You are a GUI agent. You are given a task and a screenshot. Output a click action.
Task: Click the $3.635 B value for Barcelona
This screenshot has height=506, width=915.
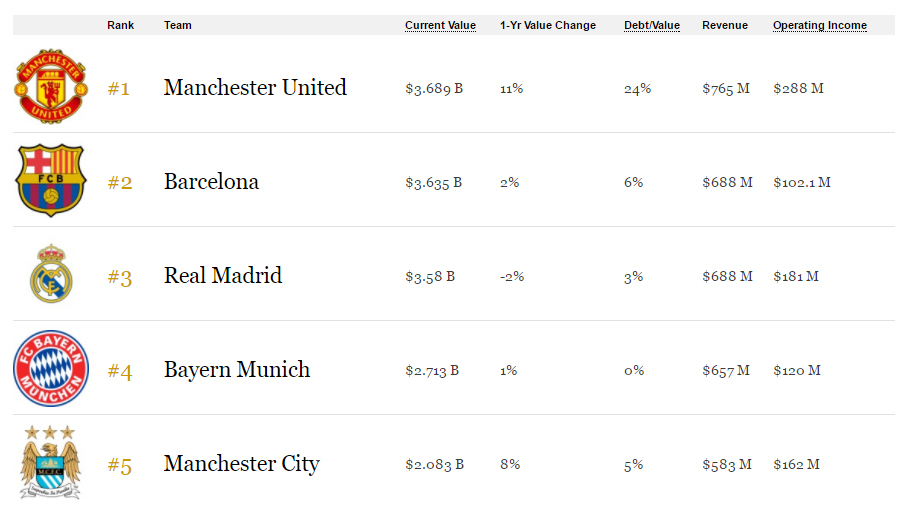(434, 183)
